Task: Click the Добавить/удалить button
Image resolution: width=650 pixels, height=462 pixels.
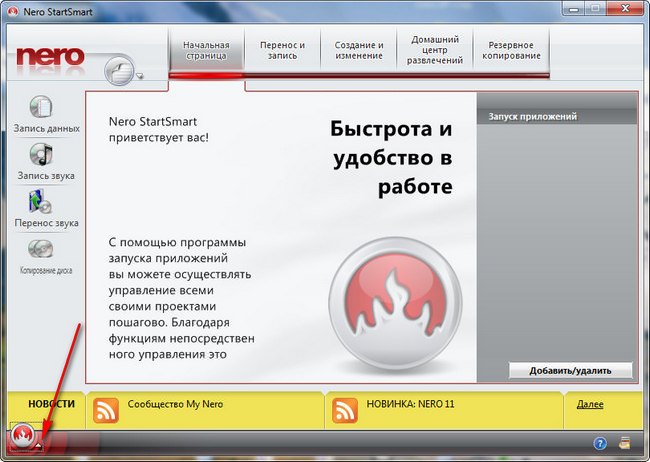Action: click(570, 370)
